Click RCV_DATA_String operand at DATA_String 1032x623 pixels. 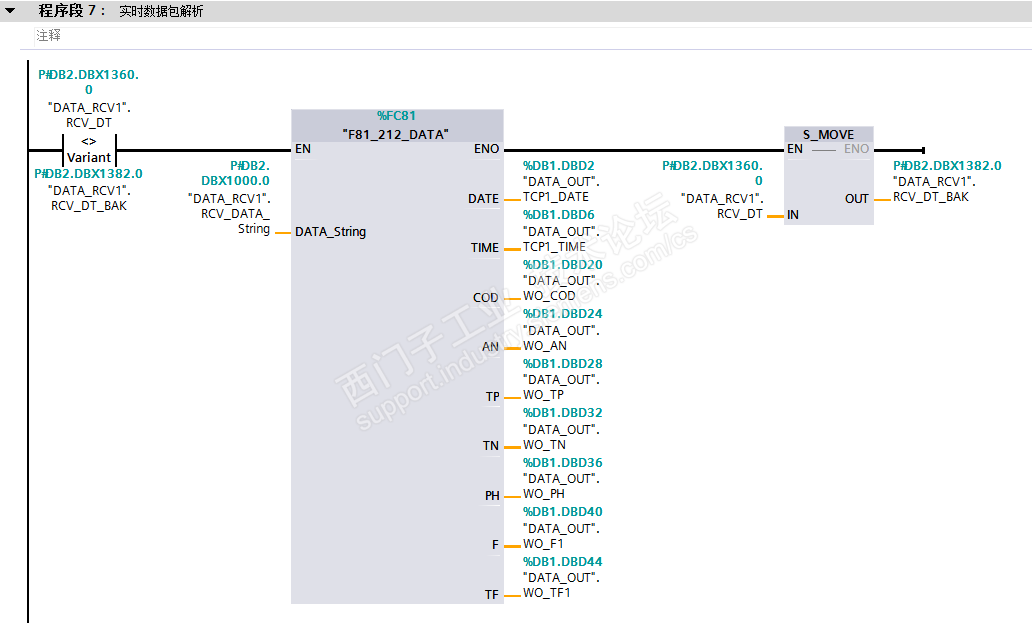pos(236,221)
